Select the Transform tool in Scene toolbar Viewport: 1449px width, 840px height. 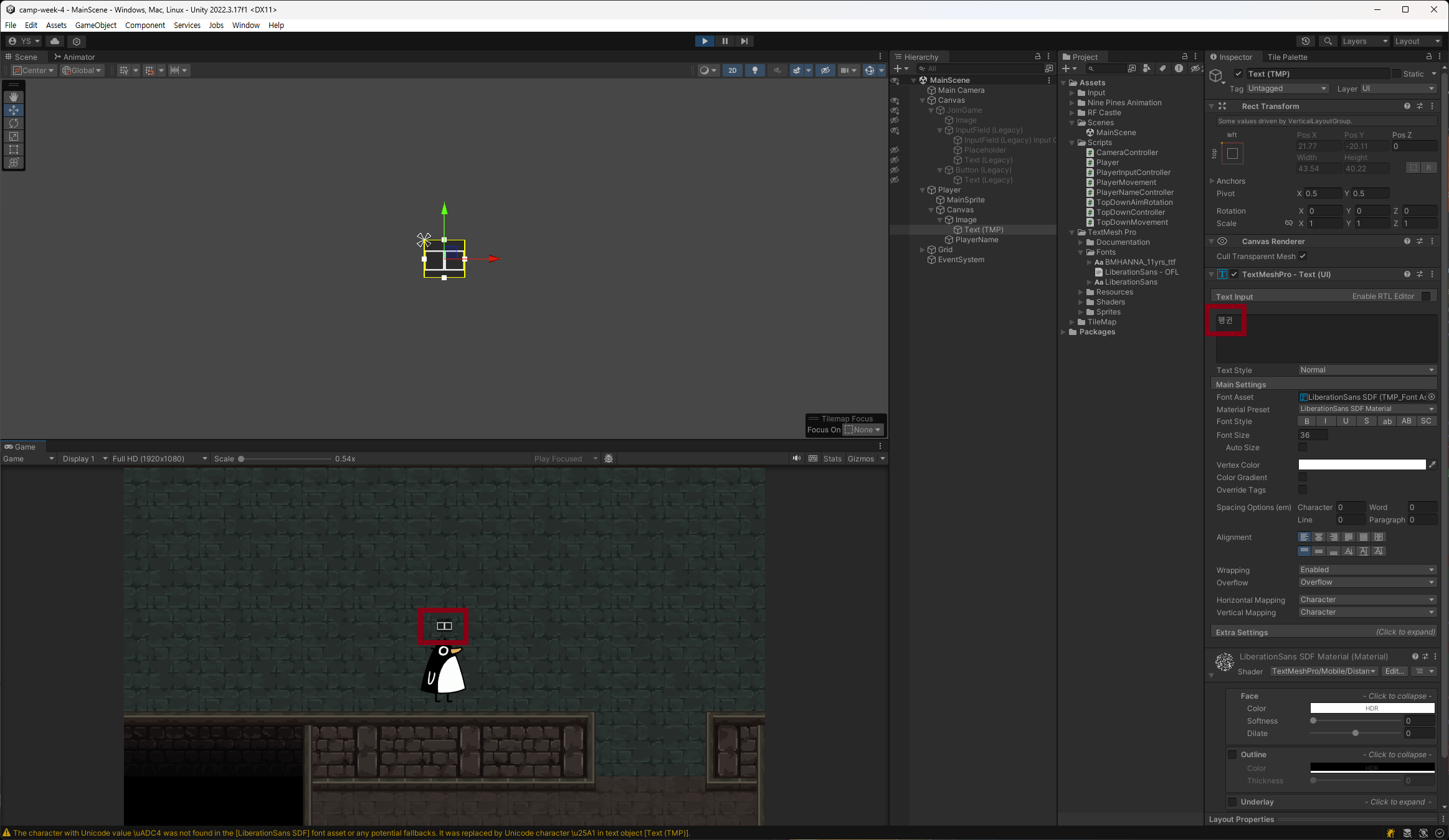tap(14, 163)
